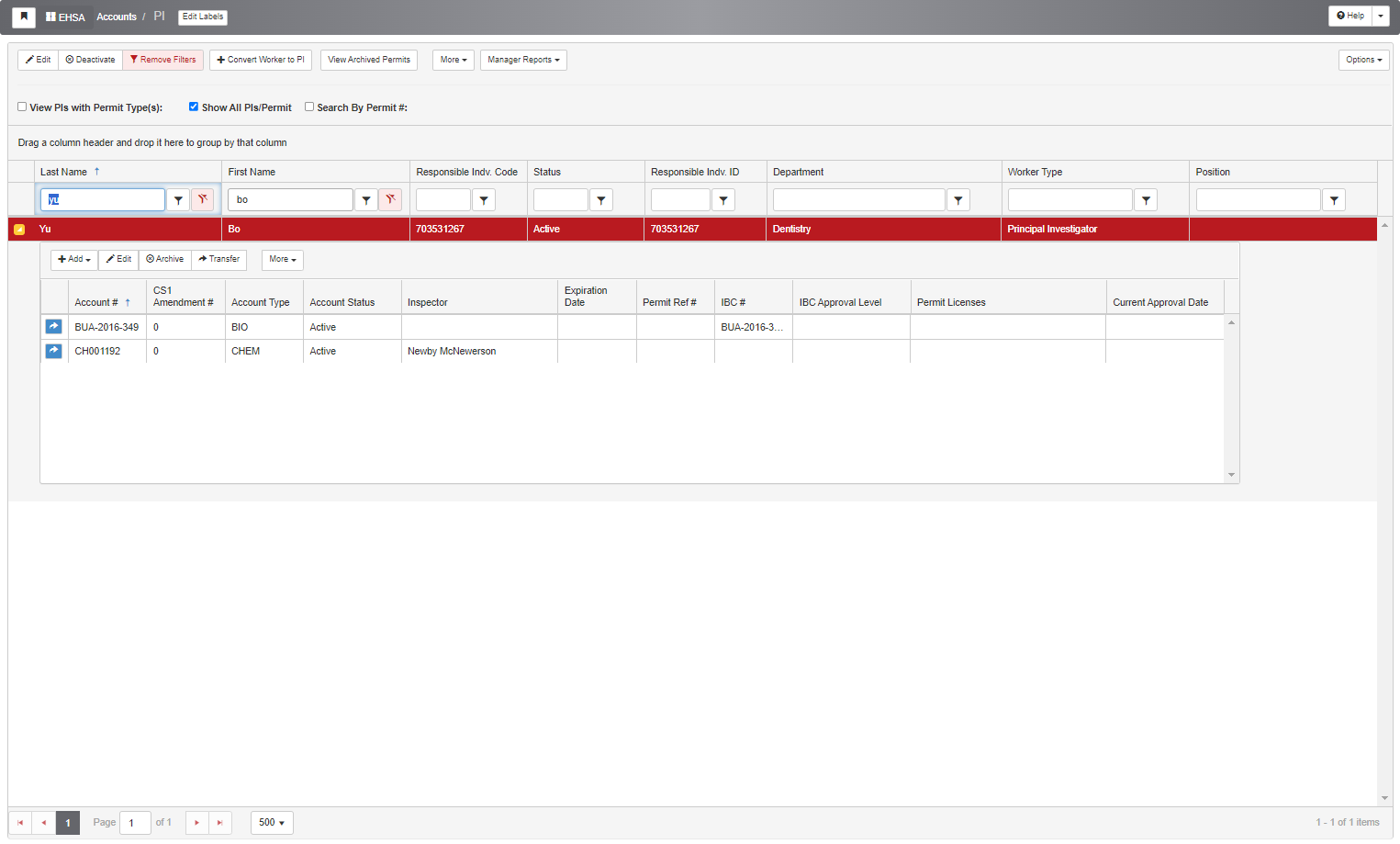Open the 500 page size dropdown
Viewport: 1400px width, 844px height.
[x=272, y=823]
